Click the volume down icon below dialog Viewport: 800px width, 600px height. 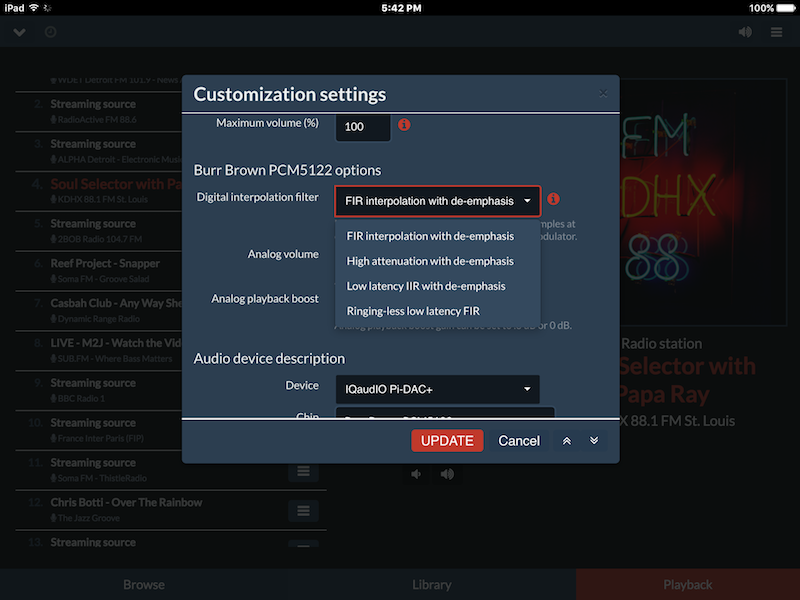[416, 474]
